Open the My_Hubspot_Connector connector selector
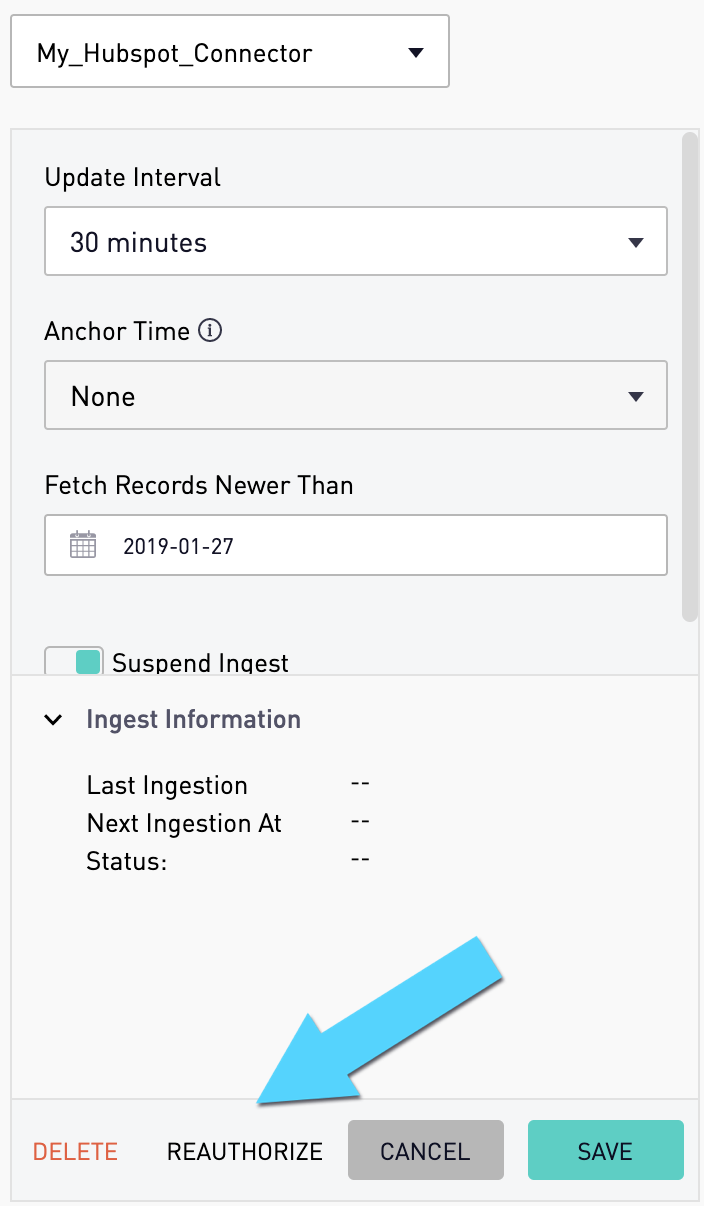Image resolution: width=704 pixels, height=1206 pixels. [x=230, y=51]
